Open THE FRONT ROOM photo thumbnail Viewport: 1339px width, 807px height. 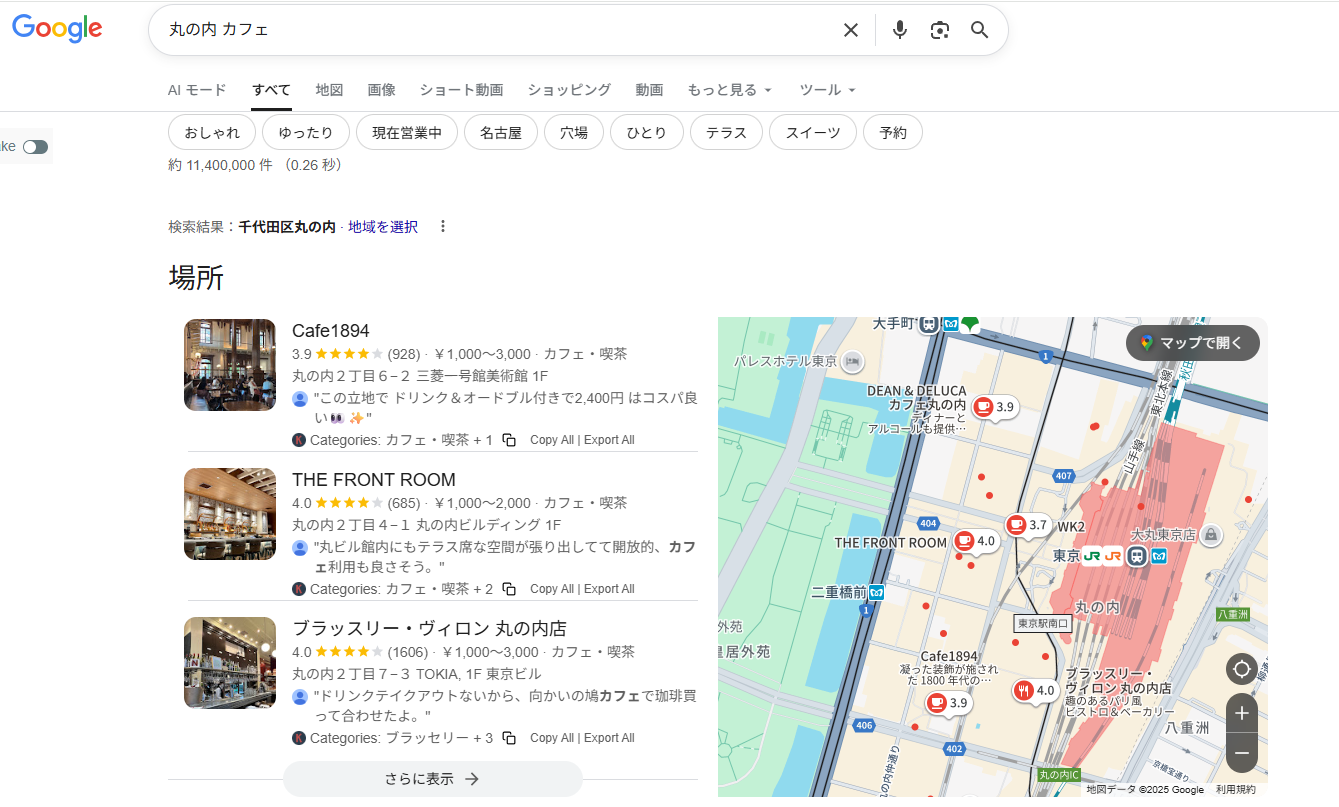(x=230, y=514)
